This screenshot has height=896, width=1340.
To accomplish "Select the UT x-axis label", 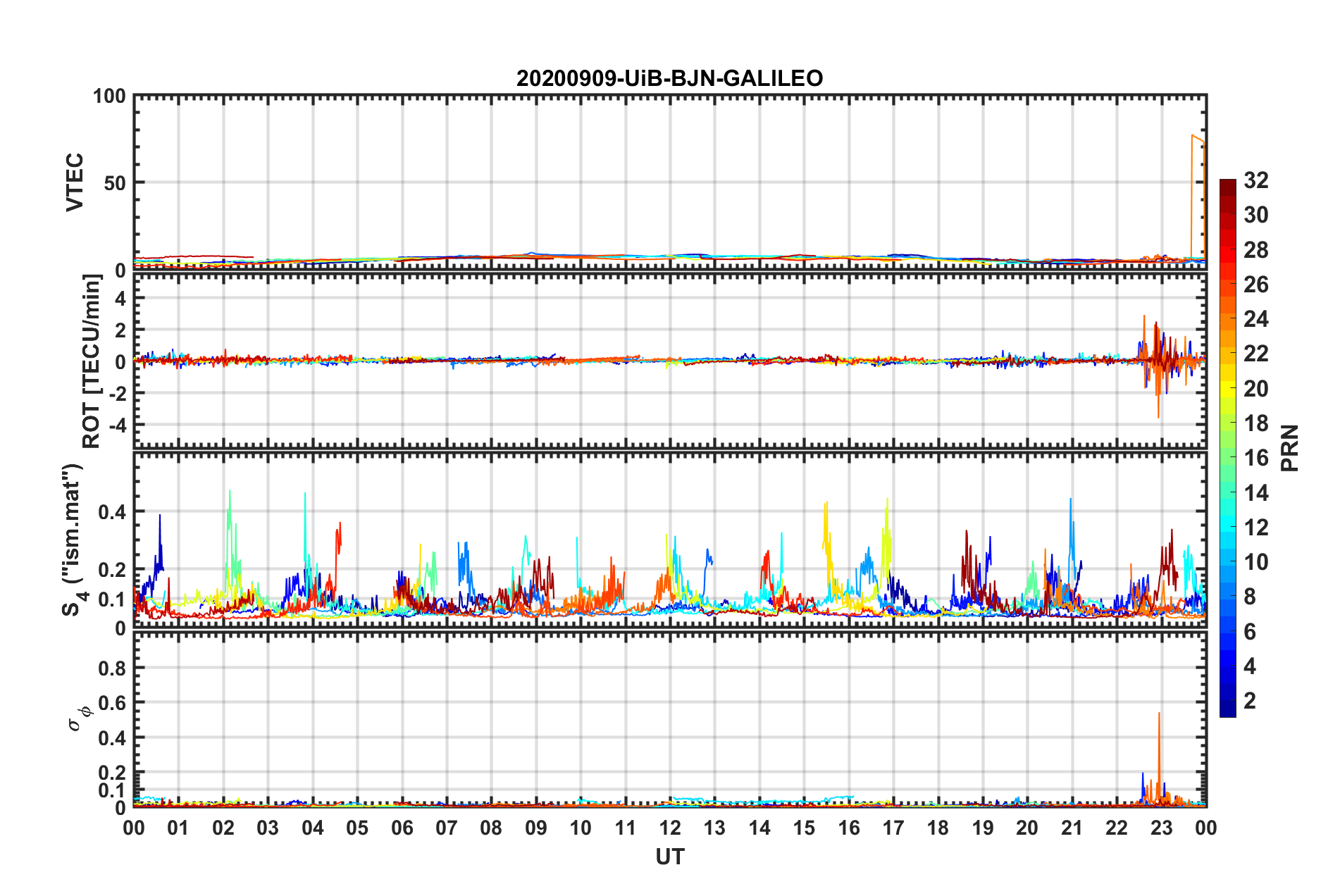I will (670, 857).
